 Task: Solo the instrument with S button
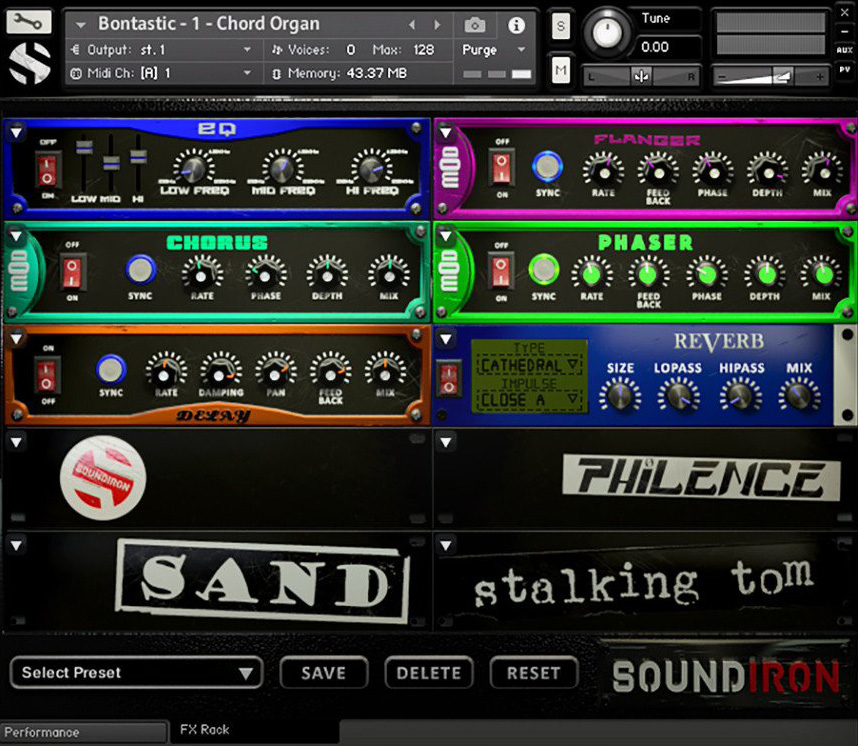560,26
